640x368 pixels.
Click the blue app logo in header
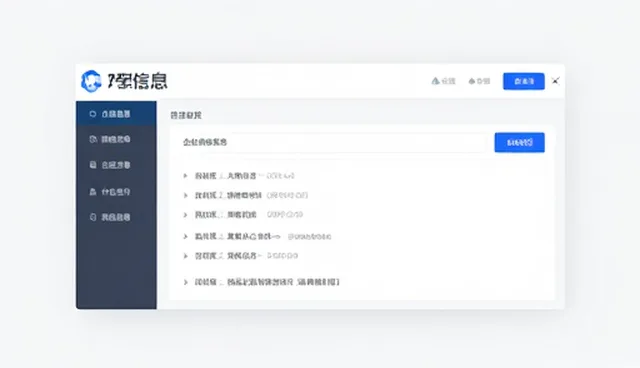pyautogui.click(x=91, y=81)
